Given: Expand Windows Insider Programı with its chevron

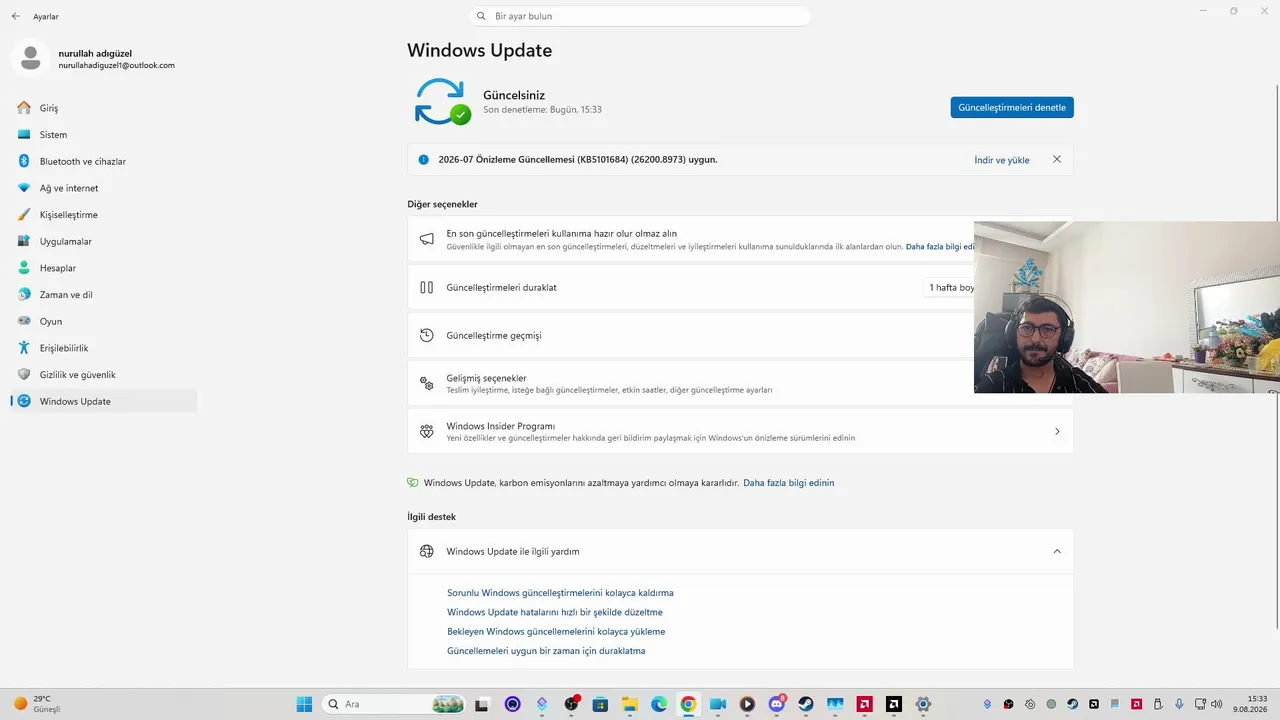Looking at the screenshot, I should [1057, 431].
